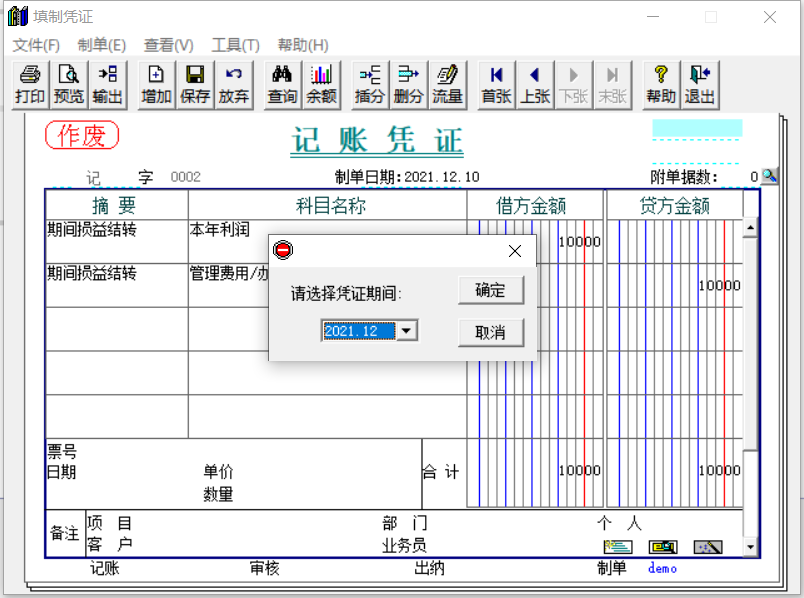Jump to first voucher with 首张
804x598 pixels.
[x=496, y=84]
